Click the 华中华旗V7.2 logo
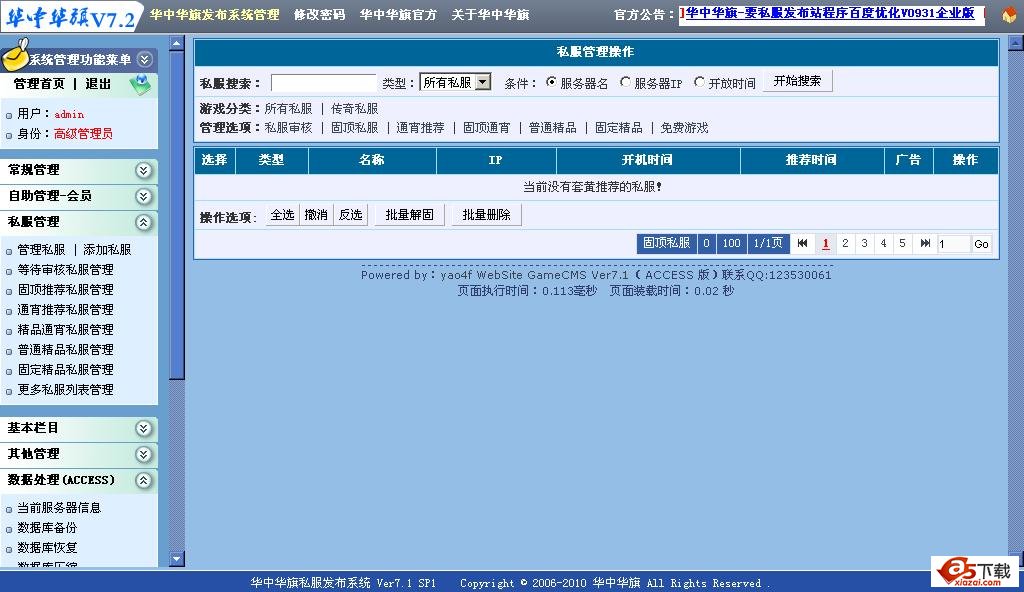 point(71,17)
